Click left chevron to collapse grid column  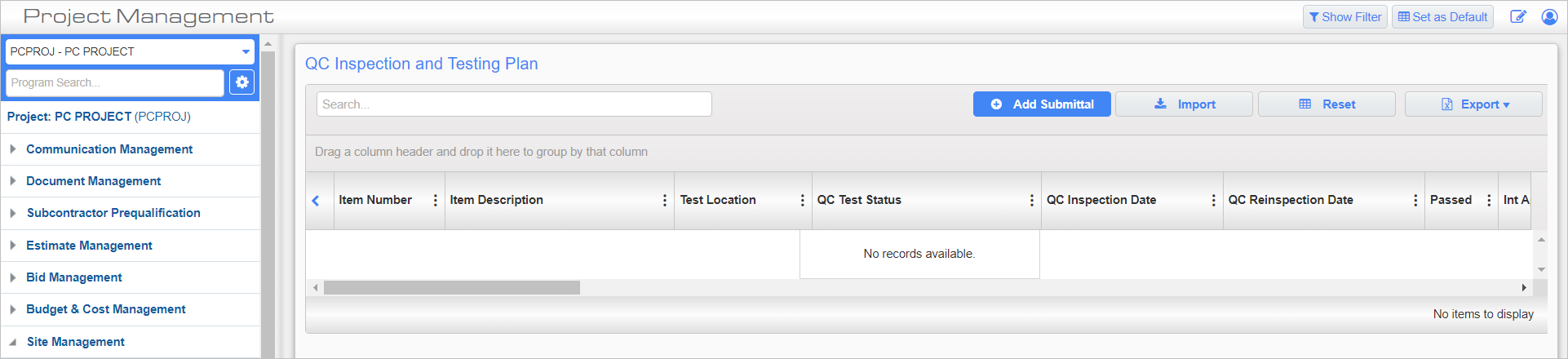tap(316, 201)
